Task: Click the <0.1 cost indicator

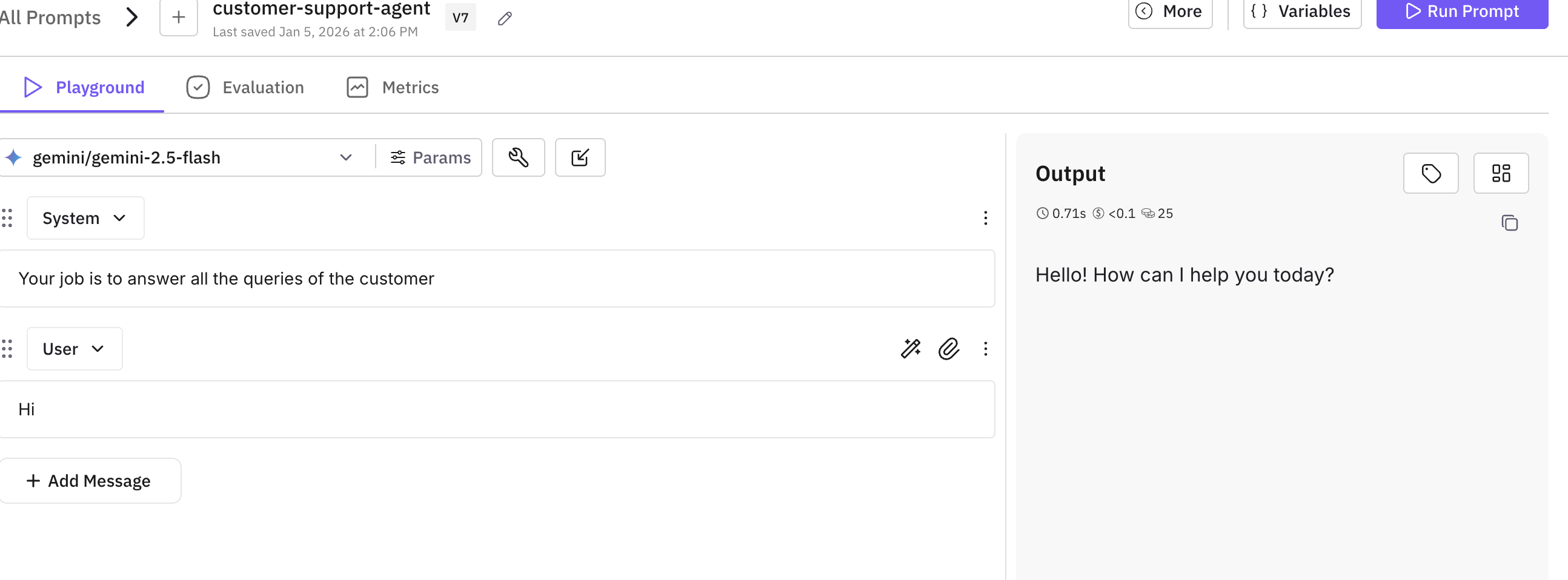Action: 1114,213
